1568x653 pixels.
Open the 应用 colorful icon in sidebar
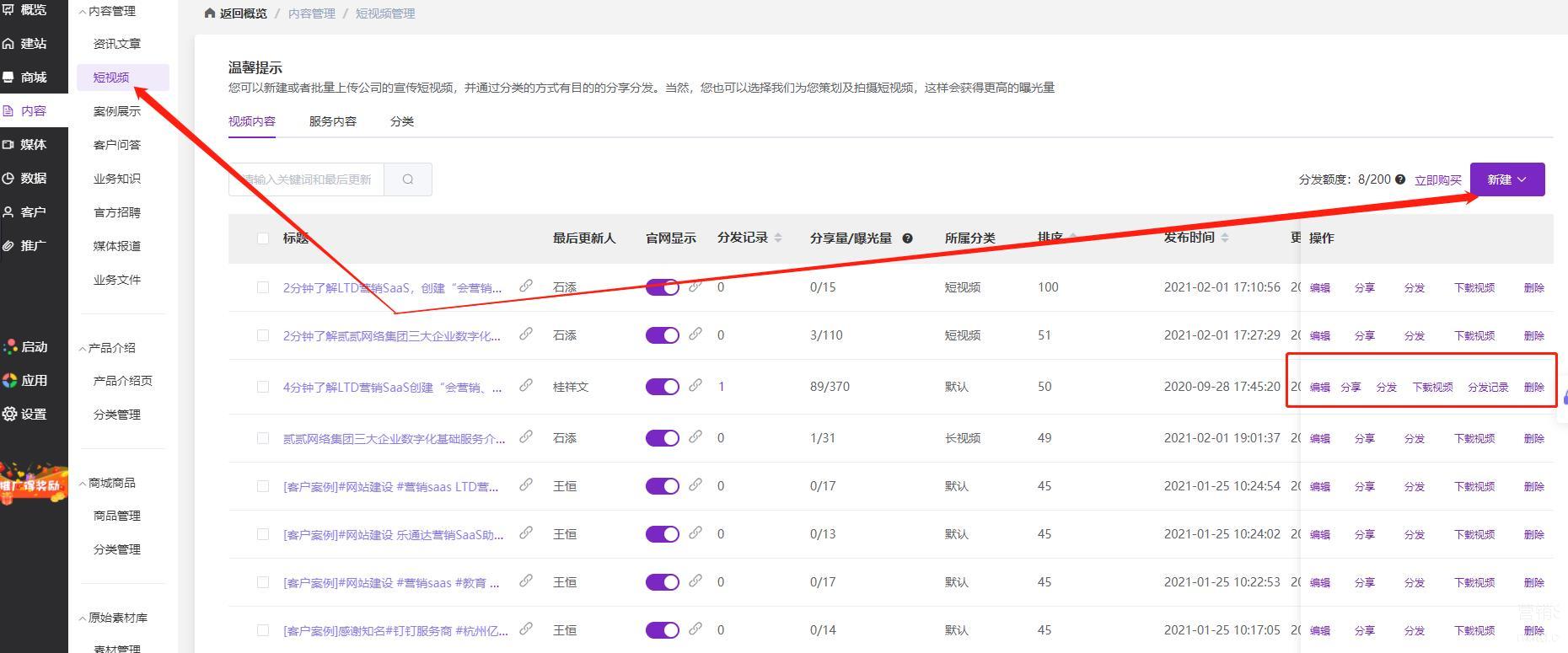(10, 380)
